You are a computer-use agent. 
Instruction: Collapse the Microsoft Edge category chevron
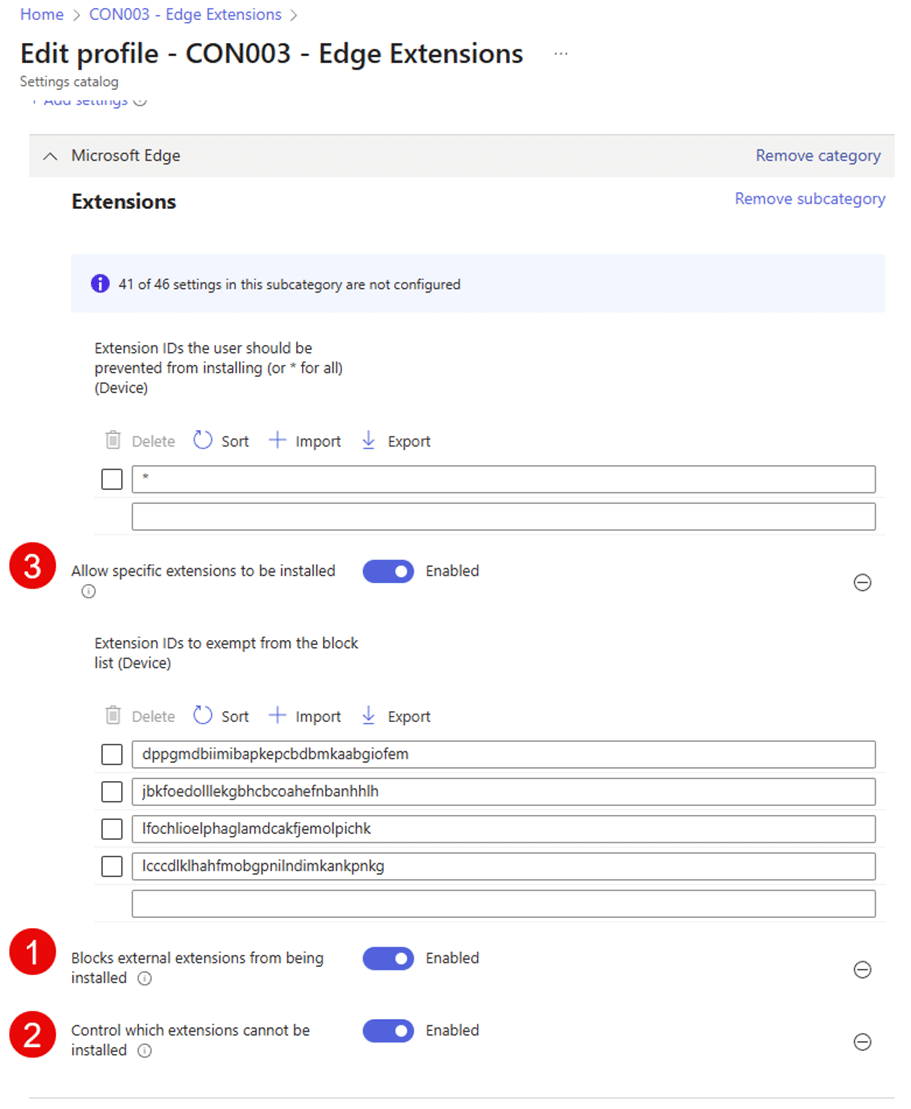point(51,156)
